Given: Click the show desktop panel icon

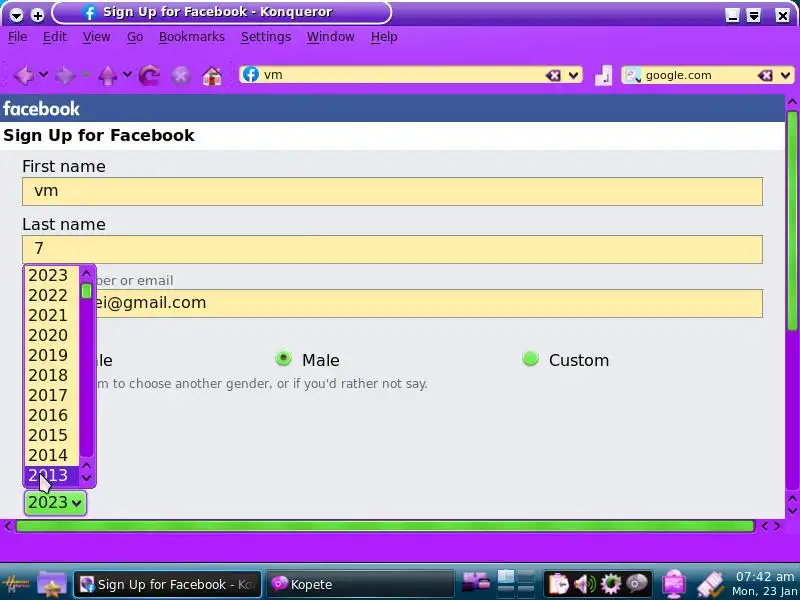Looking at the screenshot, I should (476, 582).
